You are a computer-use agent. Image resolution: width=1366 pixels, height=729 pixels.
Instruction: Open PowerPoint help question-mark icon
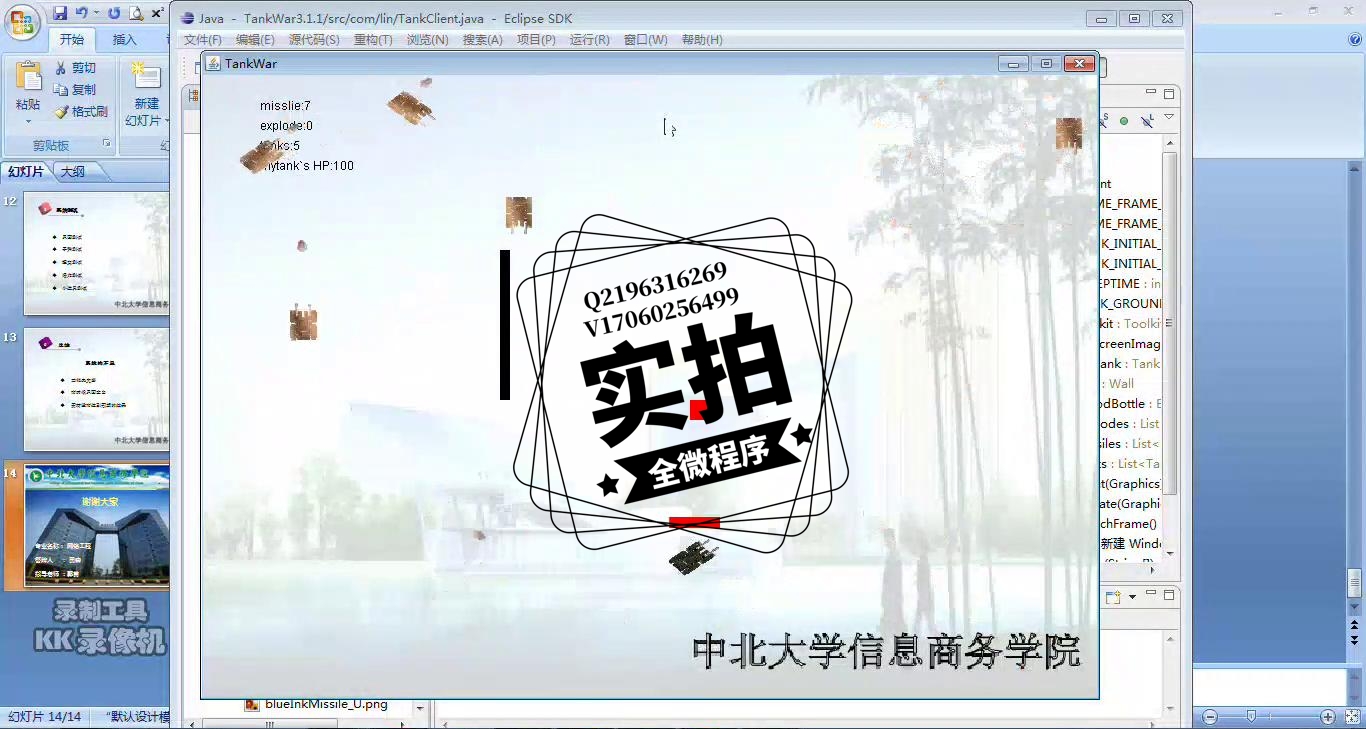tap(1355, 40)
